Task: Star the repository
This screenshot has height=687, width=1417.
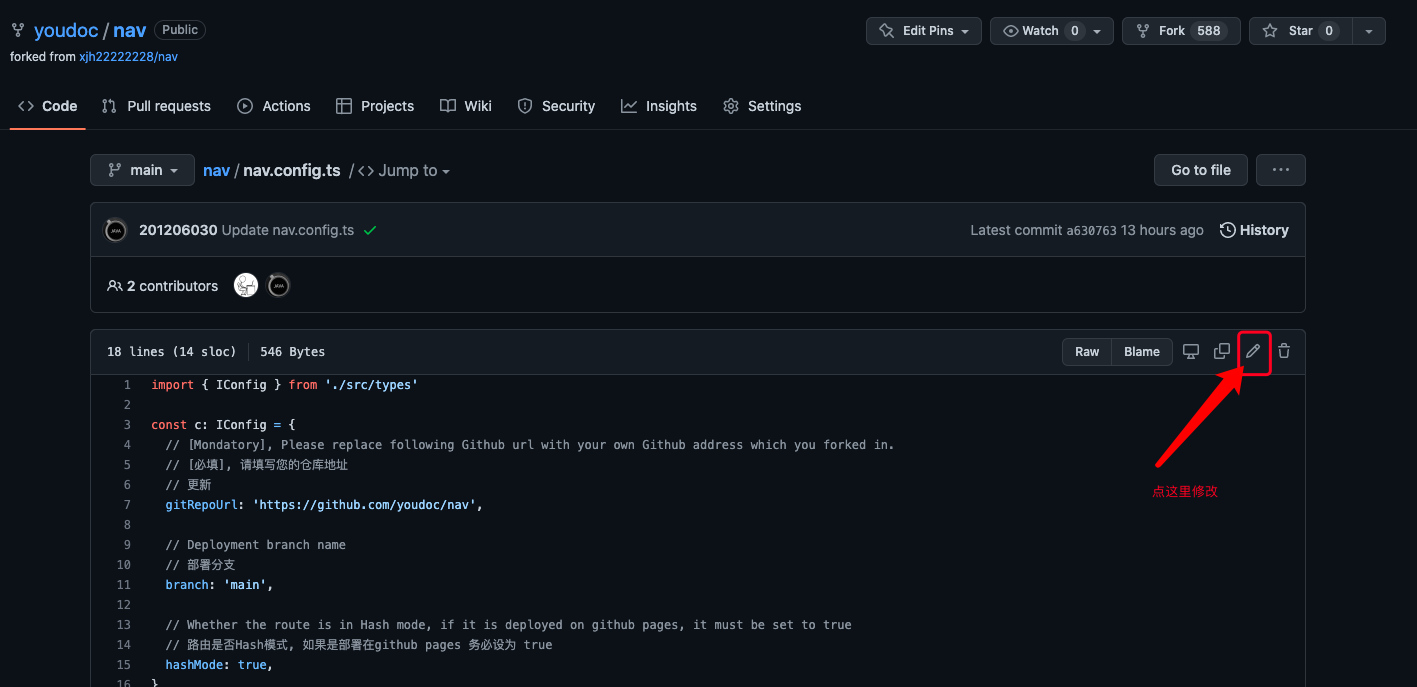Action: click(x=1300, y=31)
